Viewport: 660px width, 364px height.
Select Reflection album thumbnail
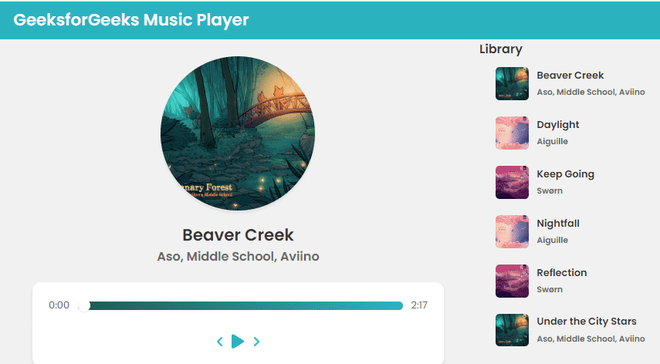point(512,281)
